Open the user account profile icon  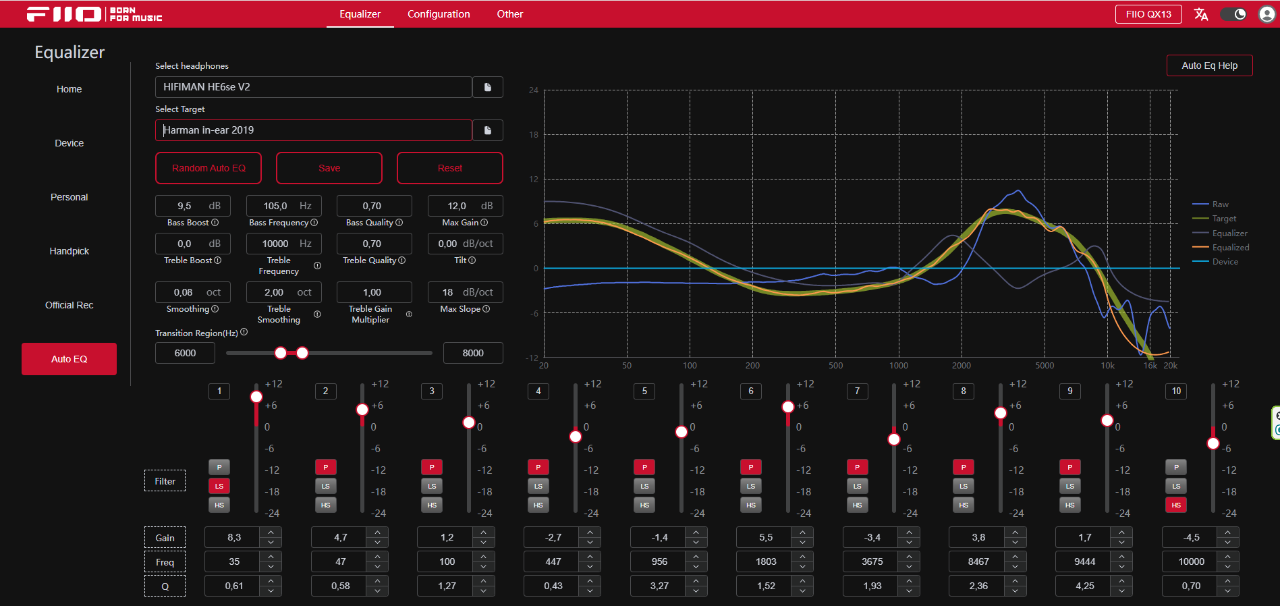(1266, 14)
